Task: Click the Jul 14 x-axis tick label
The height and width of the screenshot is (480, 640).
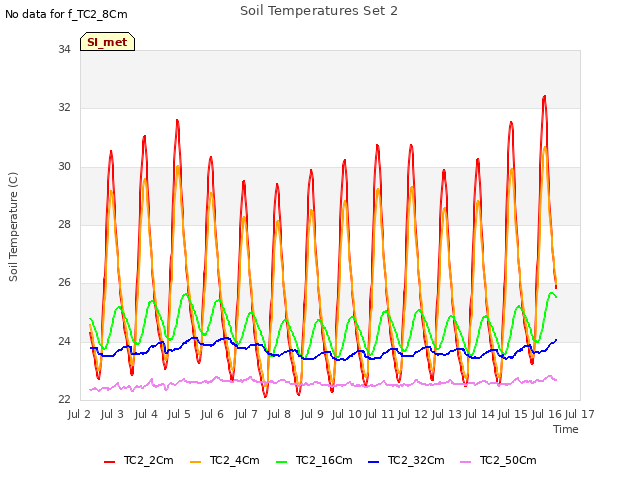Action: click(479, 414)
